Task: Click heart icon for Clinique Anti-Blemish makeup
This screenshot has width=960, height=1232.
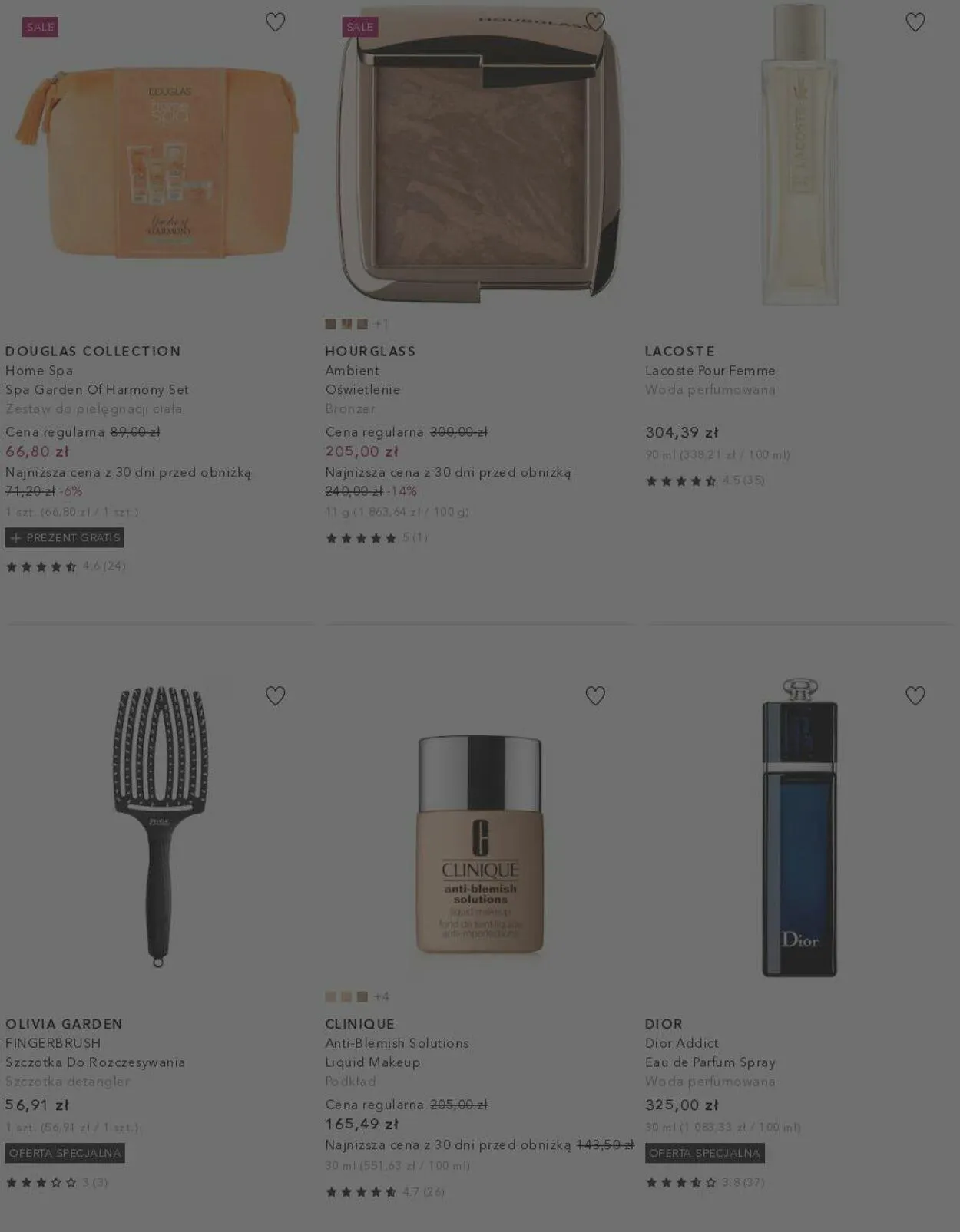Action: click(595, 695)
